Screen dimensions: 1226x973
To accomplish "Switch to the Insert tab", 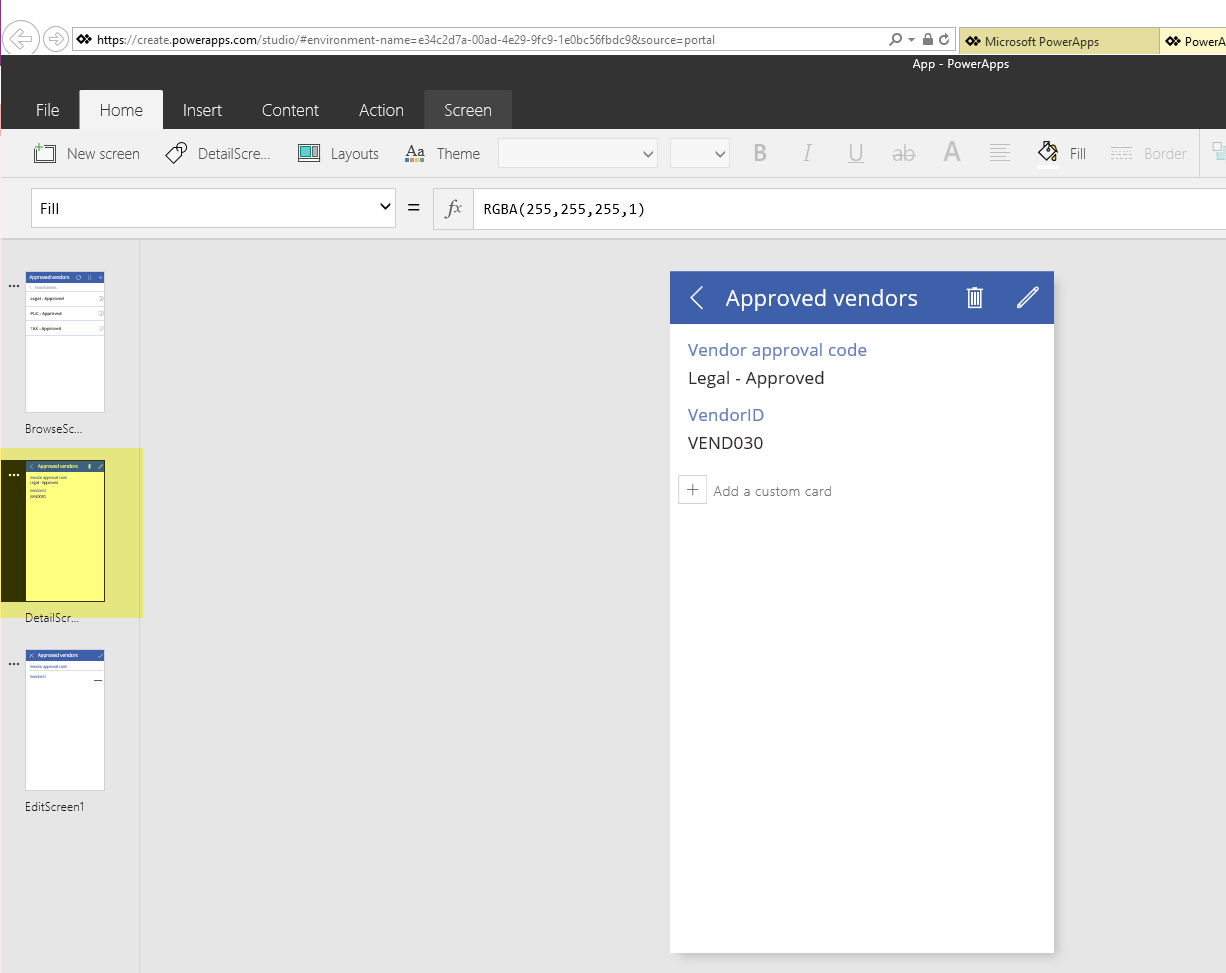I will click(x=202, y=110).
